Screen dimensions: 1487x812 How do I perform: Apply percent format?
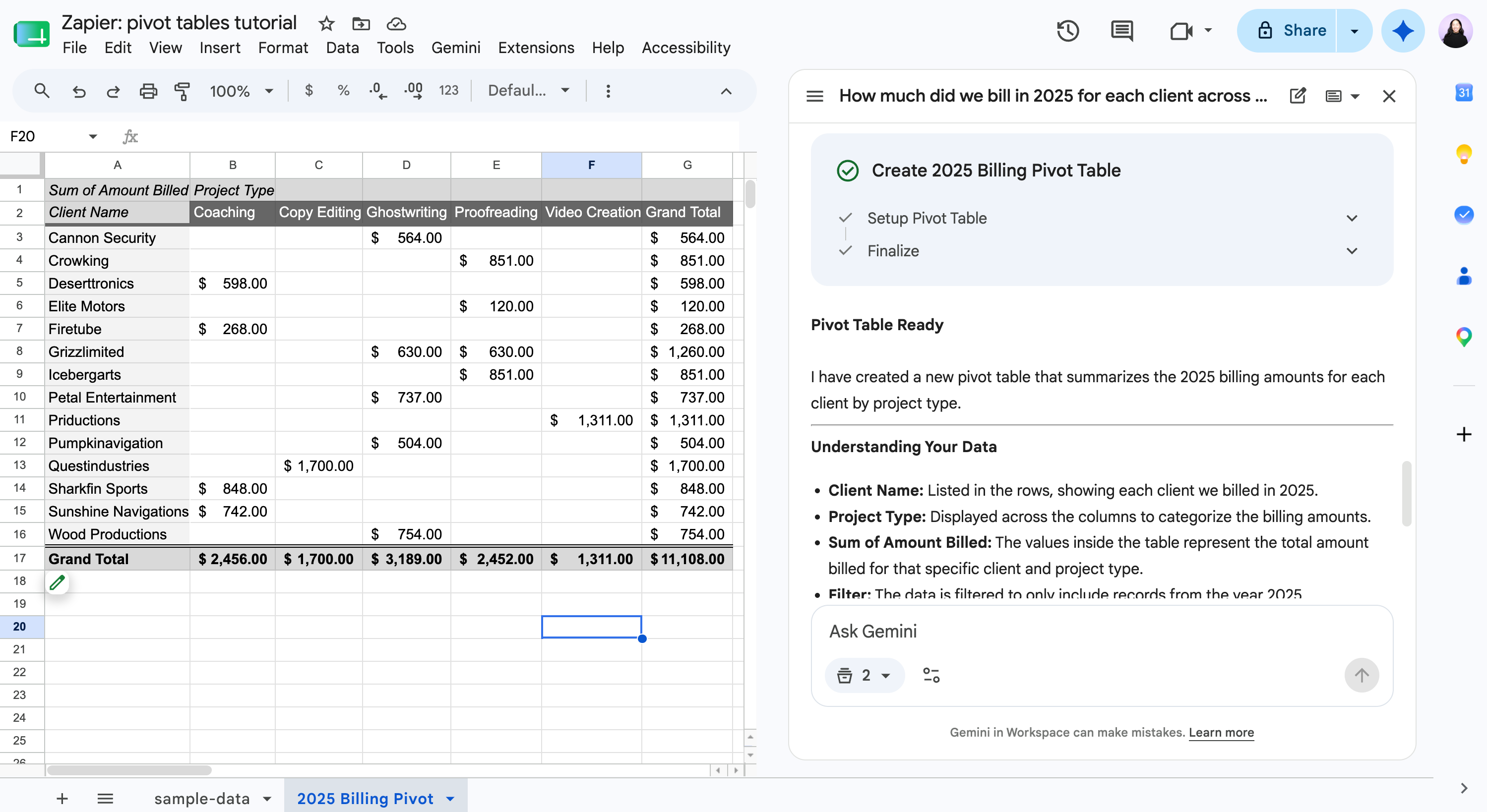tap(343, 91)
